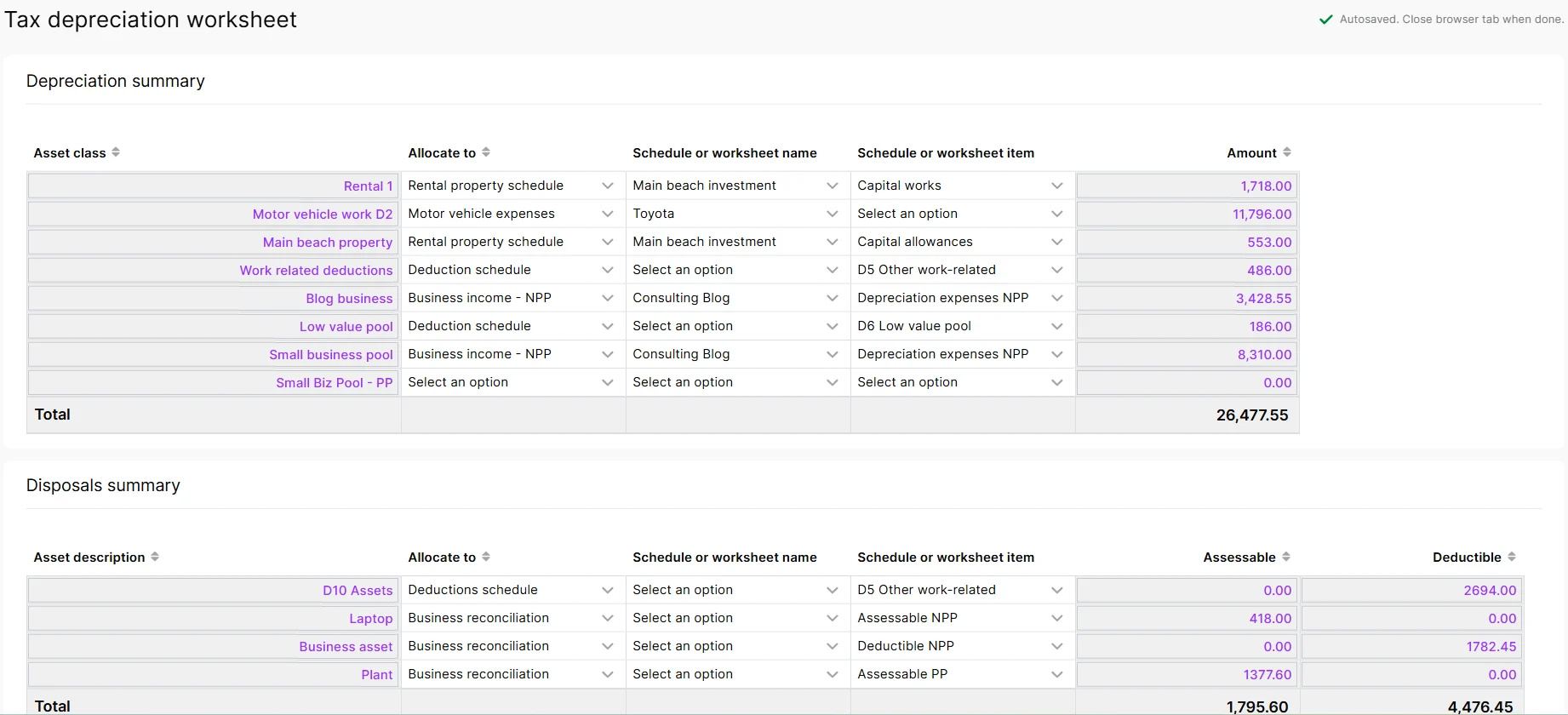Screen dimensions: 1568x715
Task: Open Business asset disposal link
Action: pyautogui.click(x=346, y=647)
